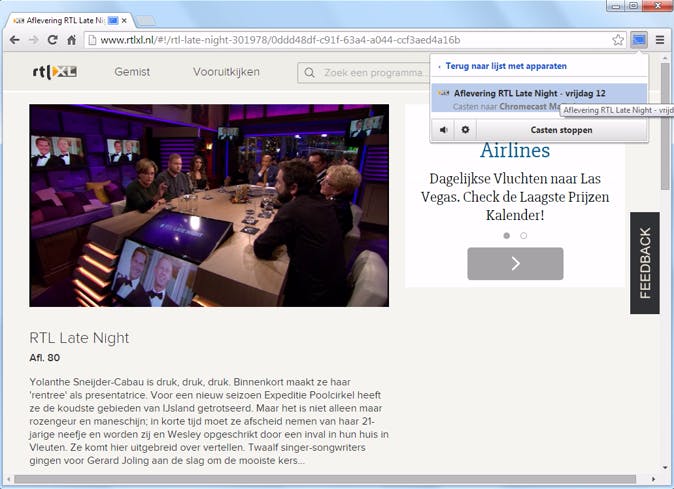Focus the Zoek een programma search field

(x=365, y=73)
